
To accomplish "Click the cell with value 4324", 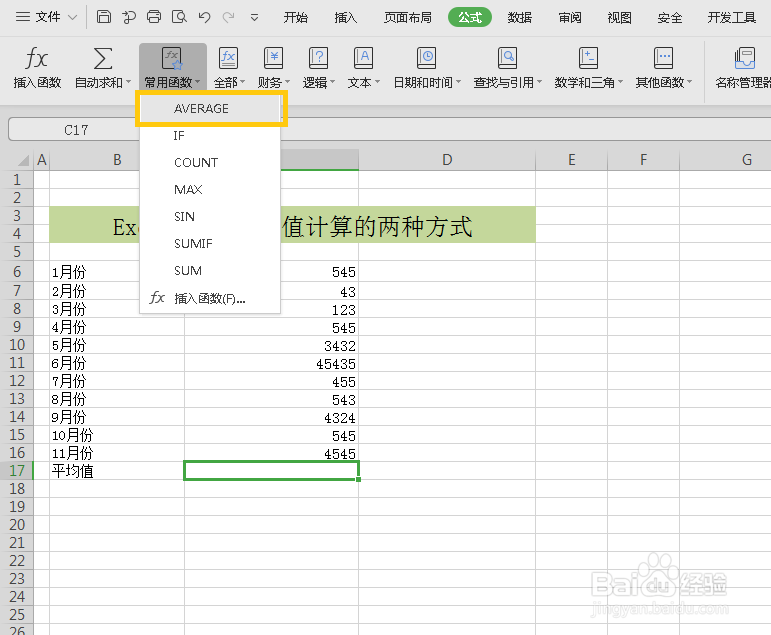I will click(x=271, y=417).
